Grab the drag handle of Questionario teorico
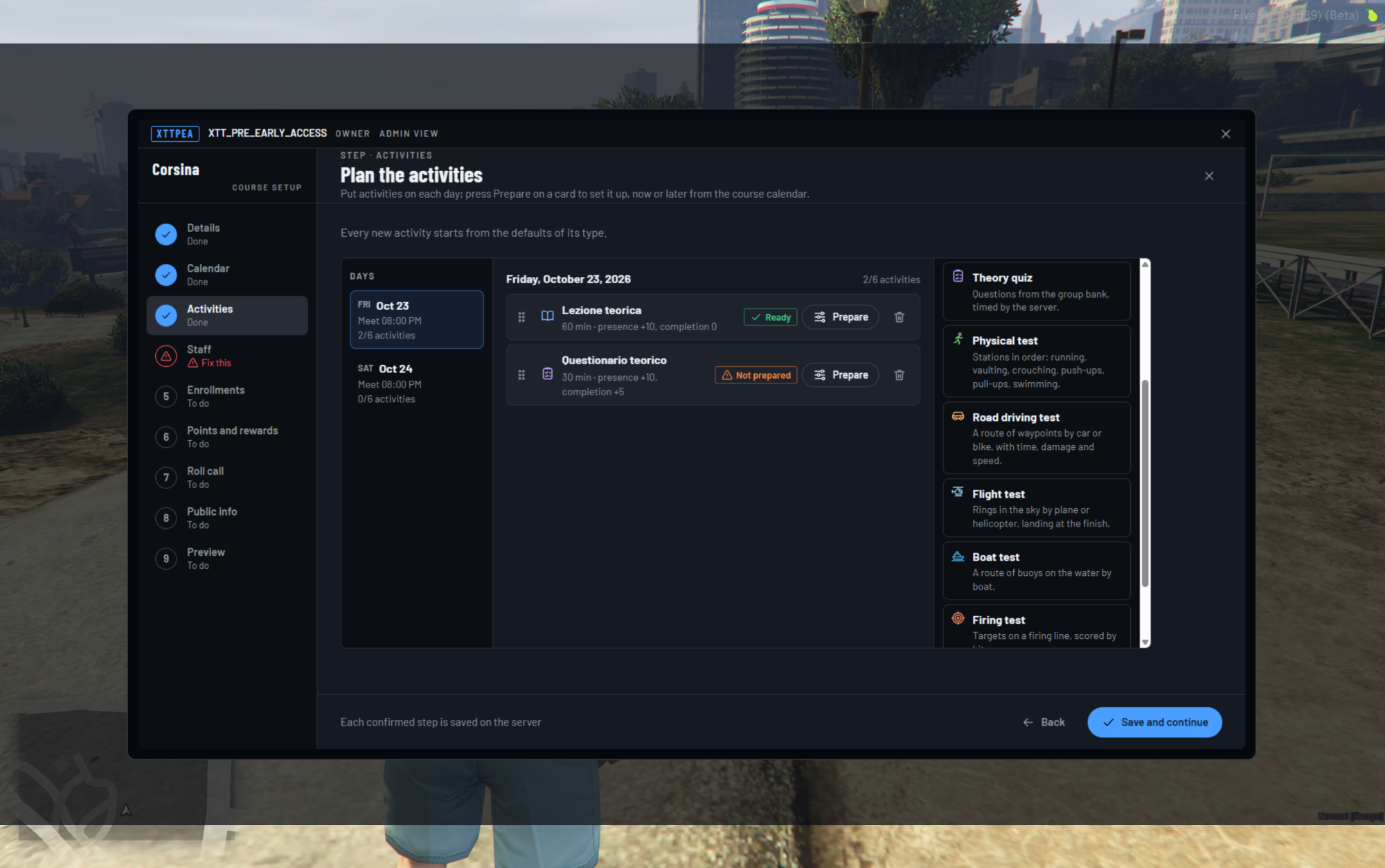The width and height of the screenshot is (1385, 868). click(x=521, y=375)
